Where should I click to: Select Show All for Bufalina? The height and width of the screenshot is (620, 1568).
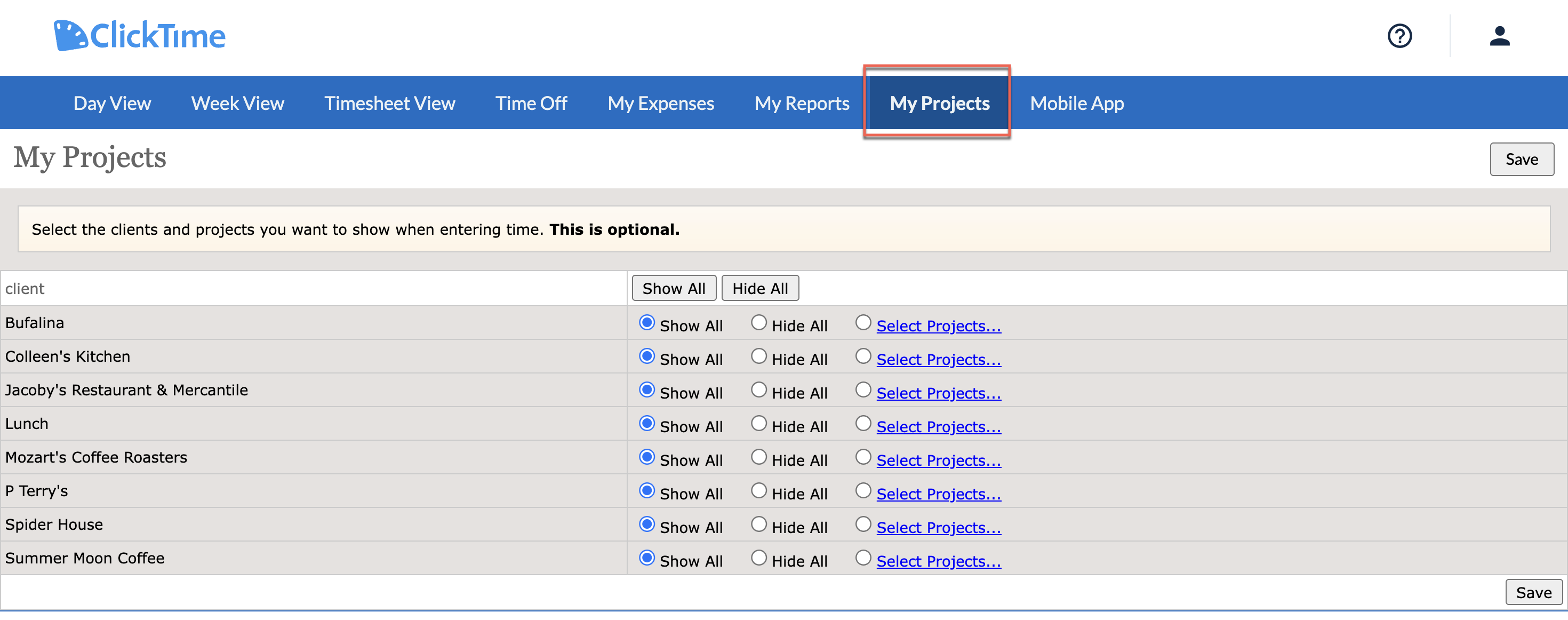click(x=646, y=322)
